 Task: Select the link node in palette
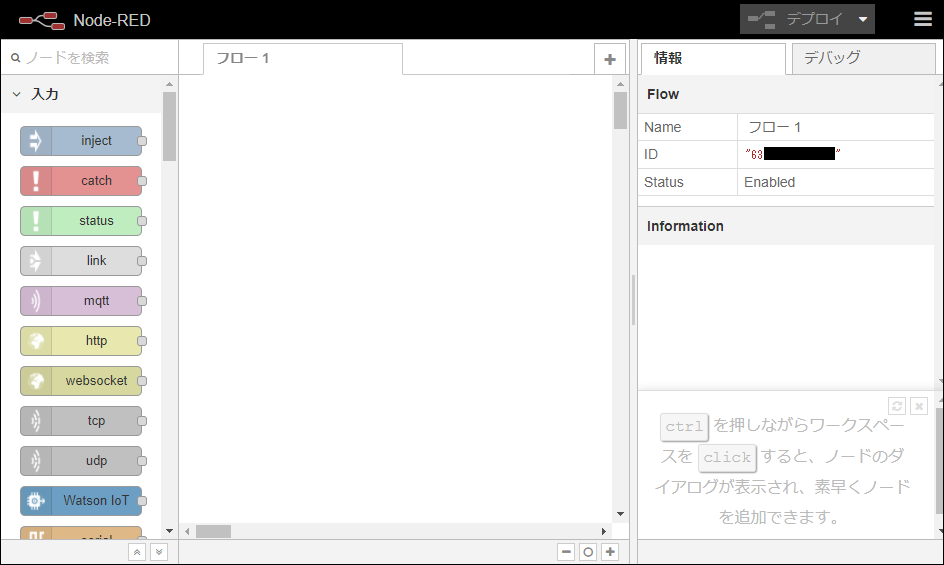81,261
